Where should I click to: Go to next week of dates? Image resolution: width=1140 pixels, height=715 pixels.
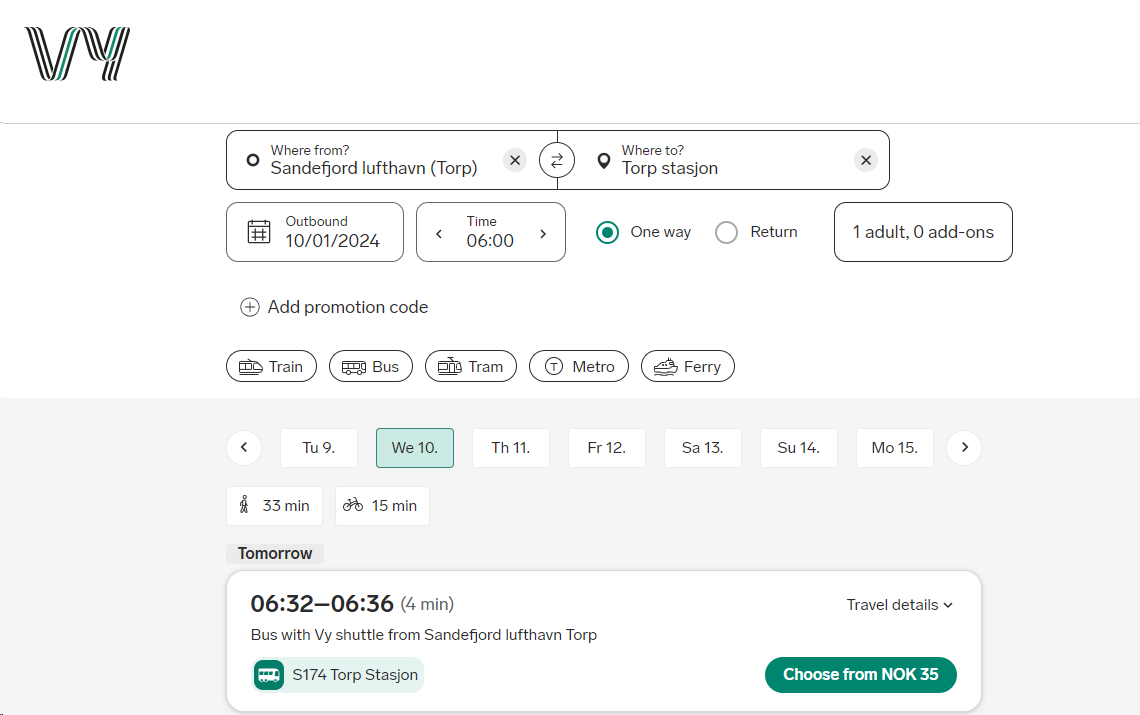pyautogui.click(x=964, y=447)
